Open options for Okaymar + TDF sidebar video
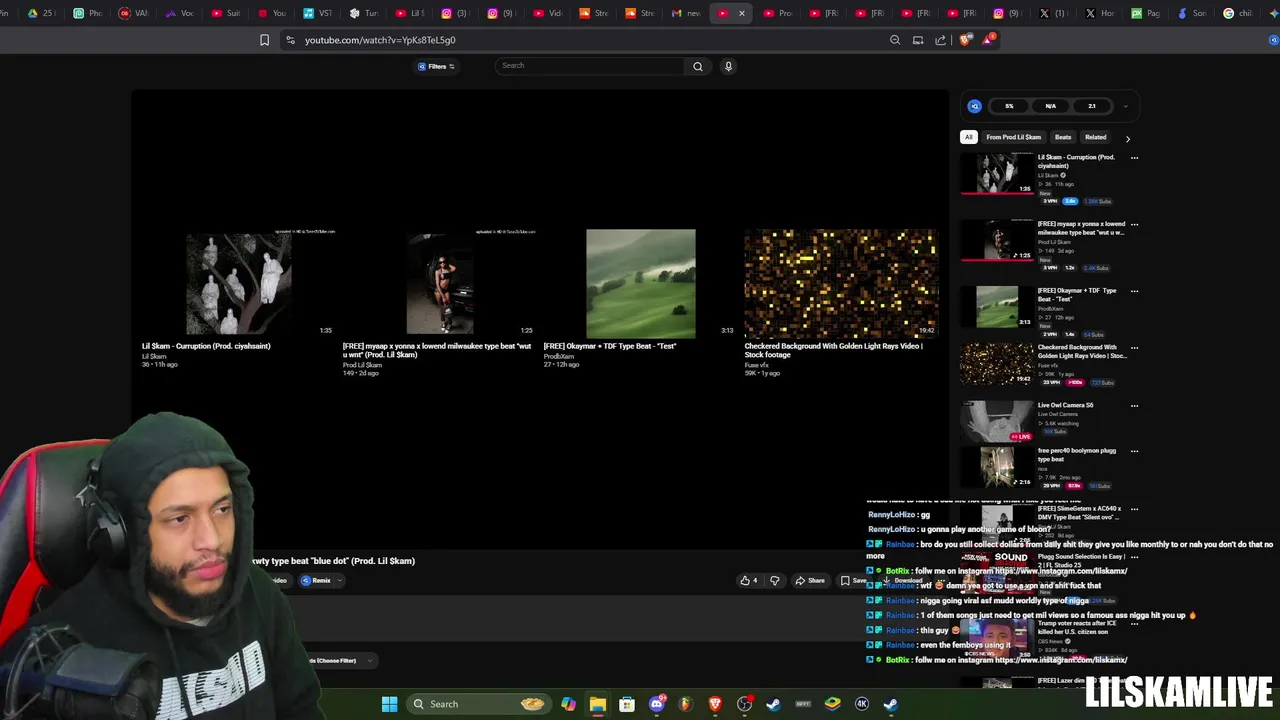1280x720 pixels. (x=1134, y=291)
